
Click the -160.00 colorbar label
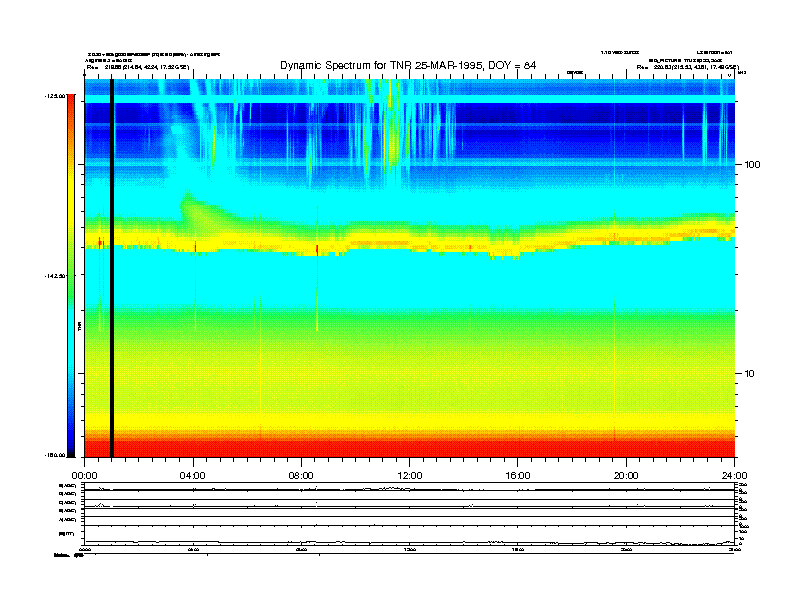point(55,455)
